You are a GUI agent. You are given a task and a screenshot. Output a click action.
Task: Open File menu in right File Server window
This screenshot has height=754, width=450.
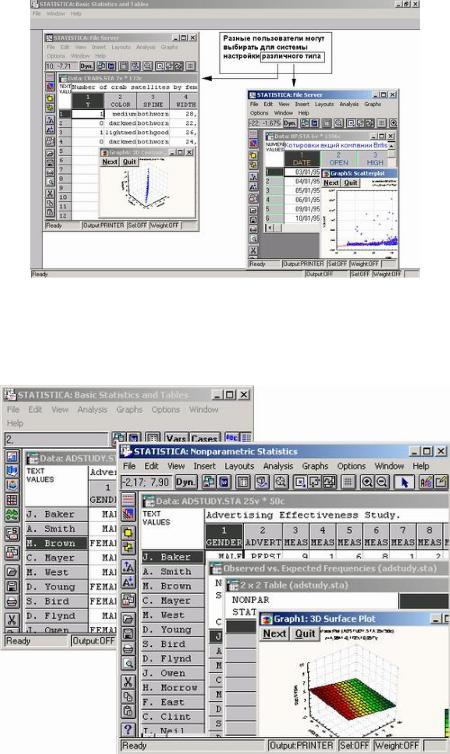(254, 104)
